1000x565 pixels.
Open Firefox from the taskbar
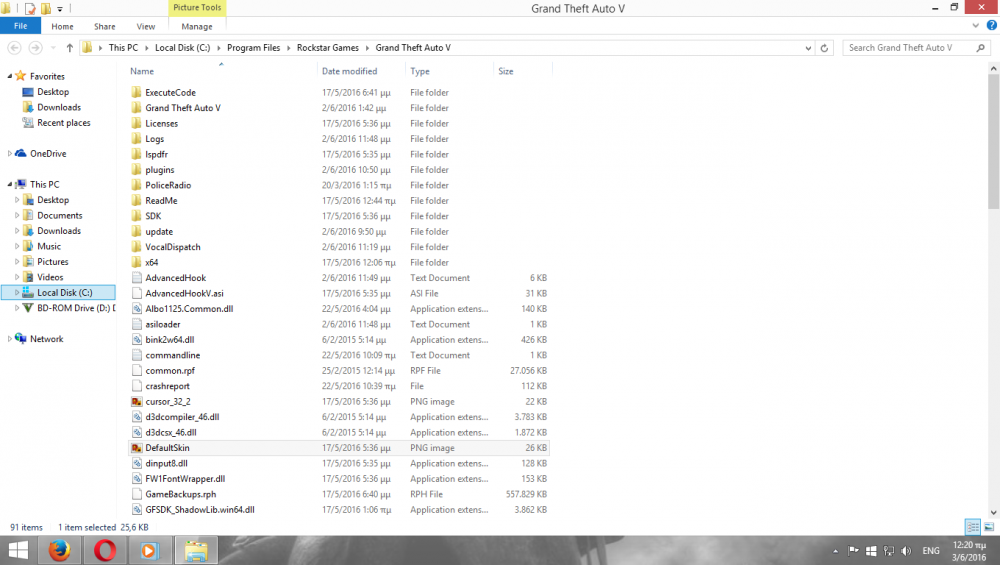point(59,550)
